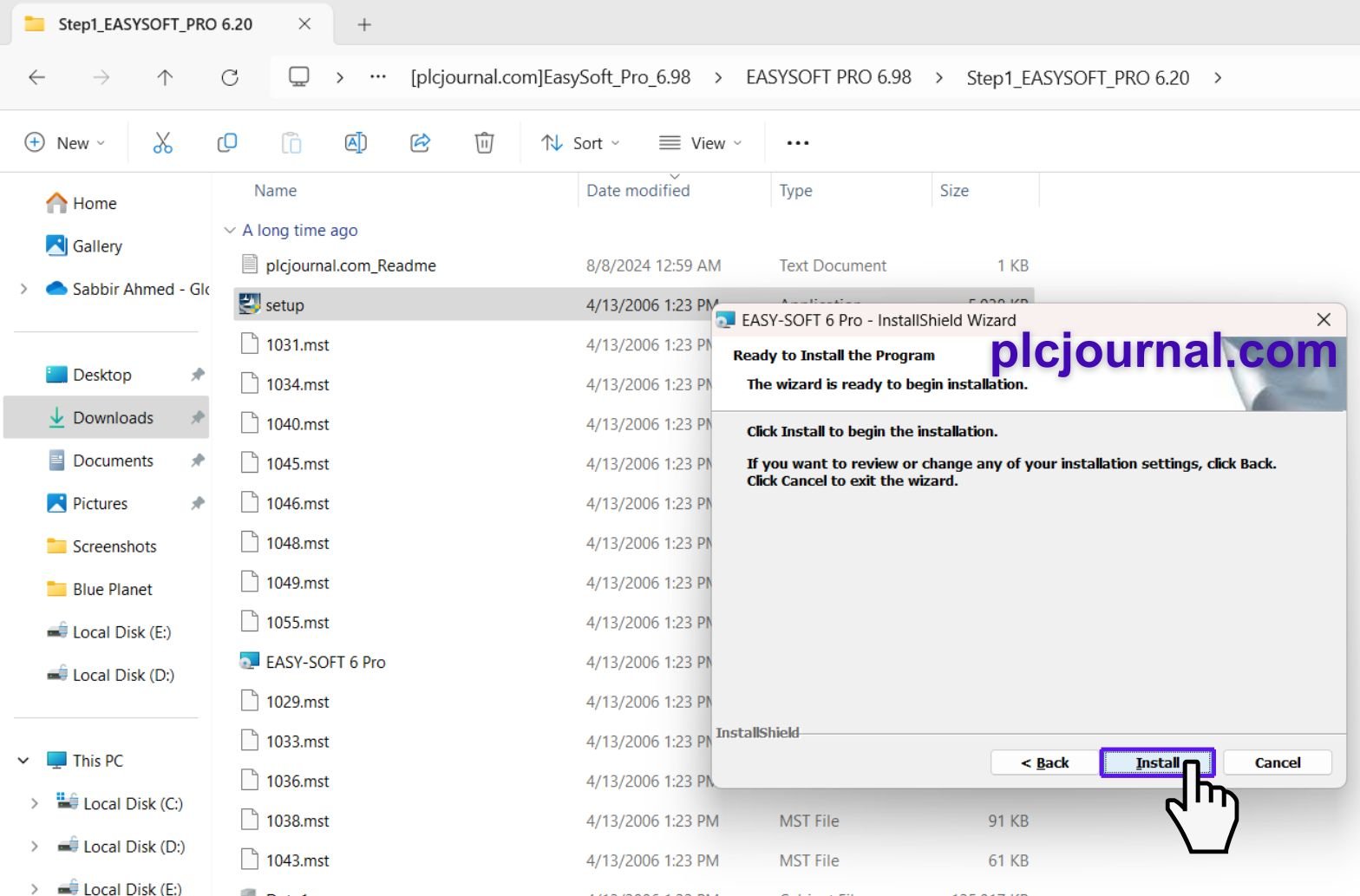
Task: Click the EASYSOFT PRO 6.98 breadcrumb
Action: click(x=828, y=77)
